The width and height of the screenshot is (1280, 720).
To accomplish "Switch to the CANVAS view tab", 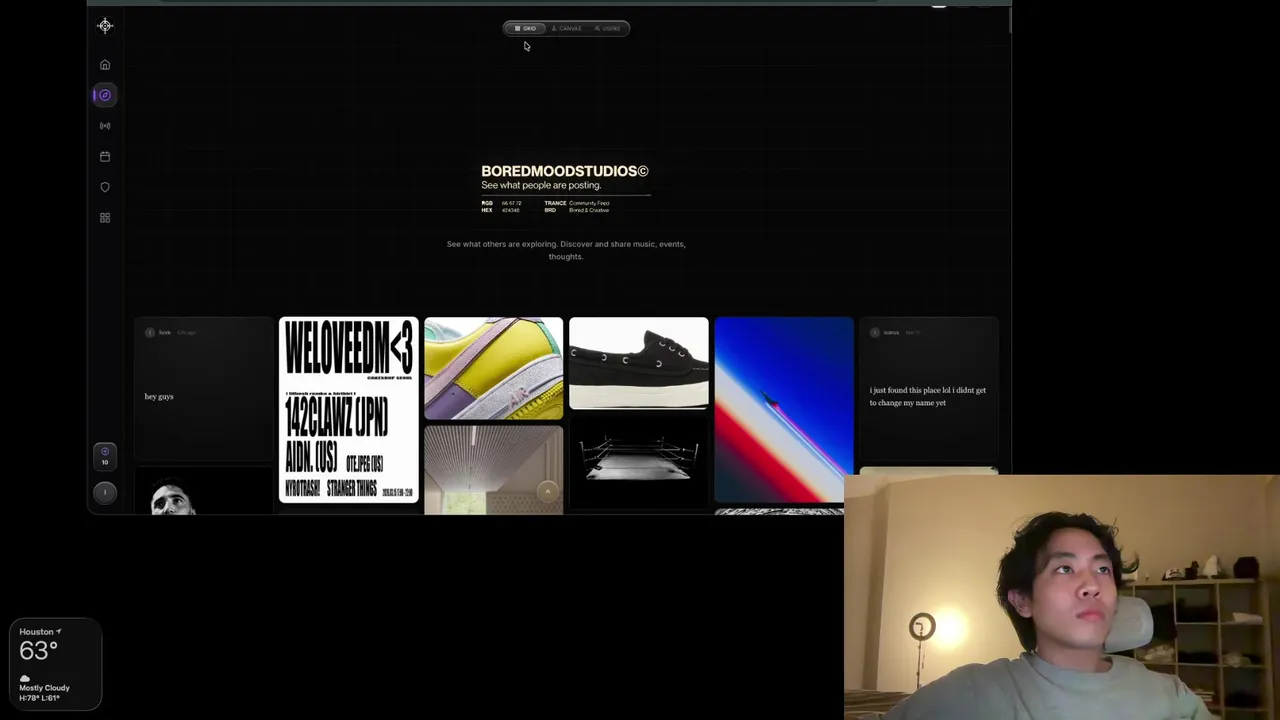I will point(566,28).
